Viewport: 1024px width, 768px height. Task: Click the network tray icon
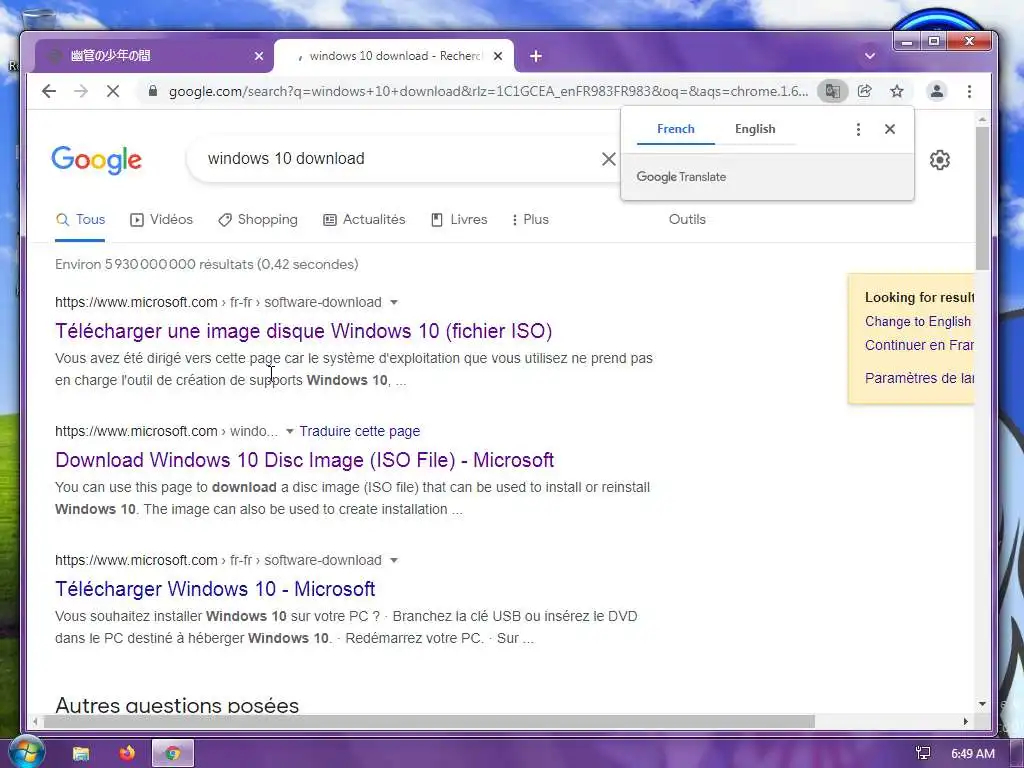click(923, 754)
